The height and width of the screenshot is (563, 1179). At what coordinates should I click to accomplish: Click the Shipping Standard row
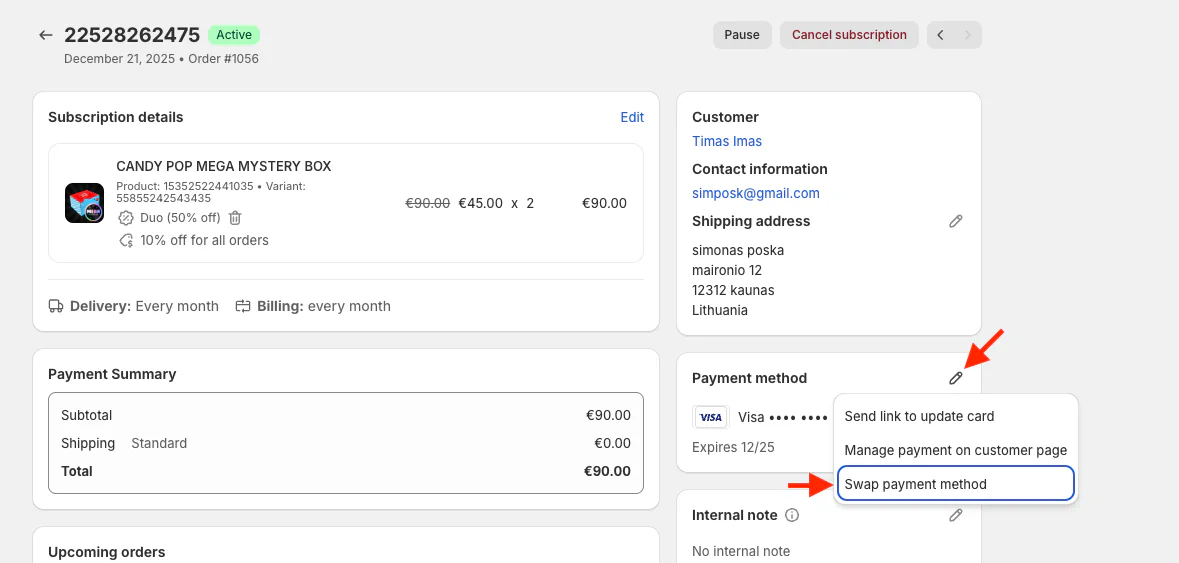click(346, 443)
